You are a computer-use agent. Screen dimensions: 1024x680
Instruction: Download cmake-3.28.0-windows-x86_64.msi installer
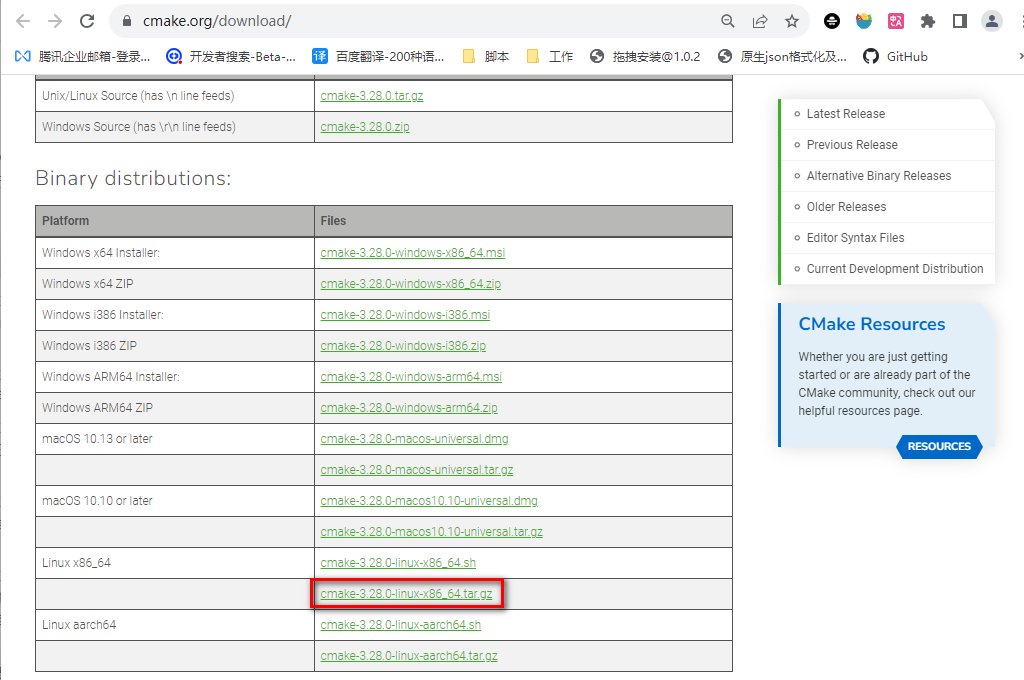[x=413, y=253]
